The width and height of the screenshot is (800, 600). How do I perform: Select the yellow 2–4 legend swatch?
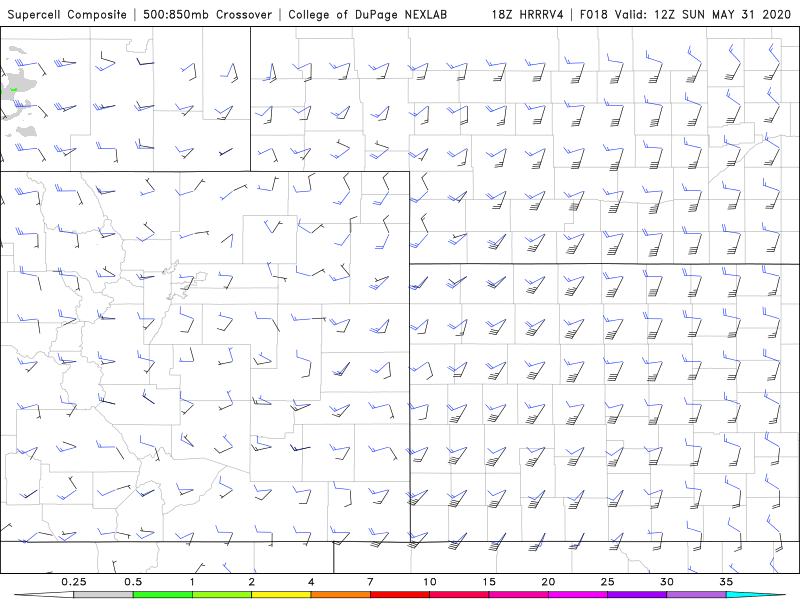pyautogui.click(x=281, y=595)
